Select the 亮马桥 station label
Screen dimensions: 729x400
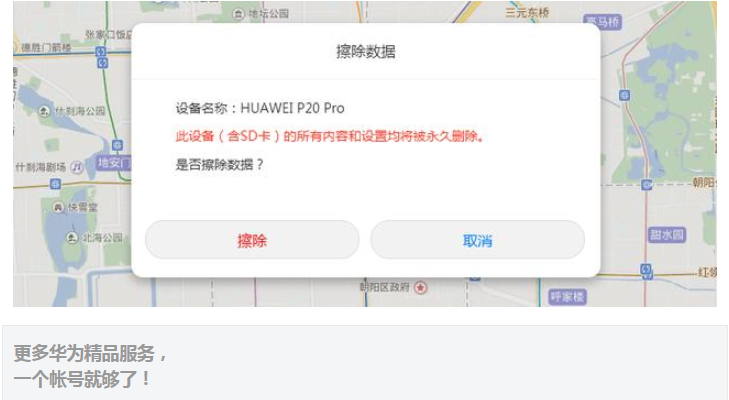[602, 21]
